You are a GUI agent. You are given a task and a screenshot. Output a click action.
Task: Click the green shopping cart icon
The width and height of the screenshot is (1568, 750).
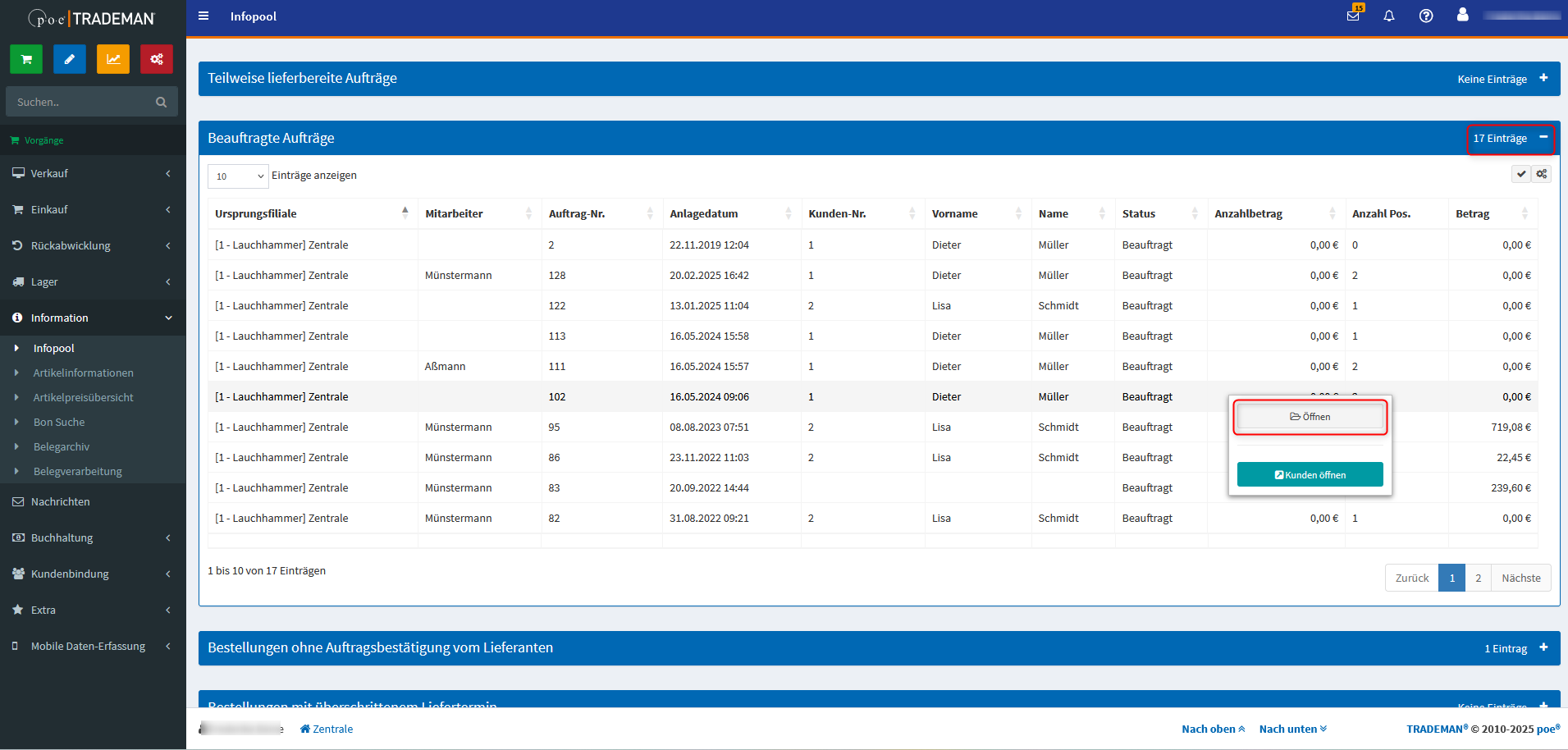coord(26,59)
